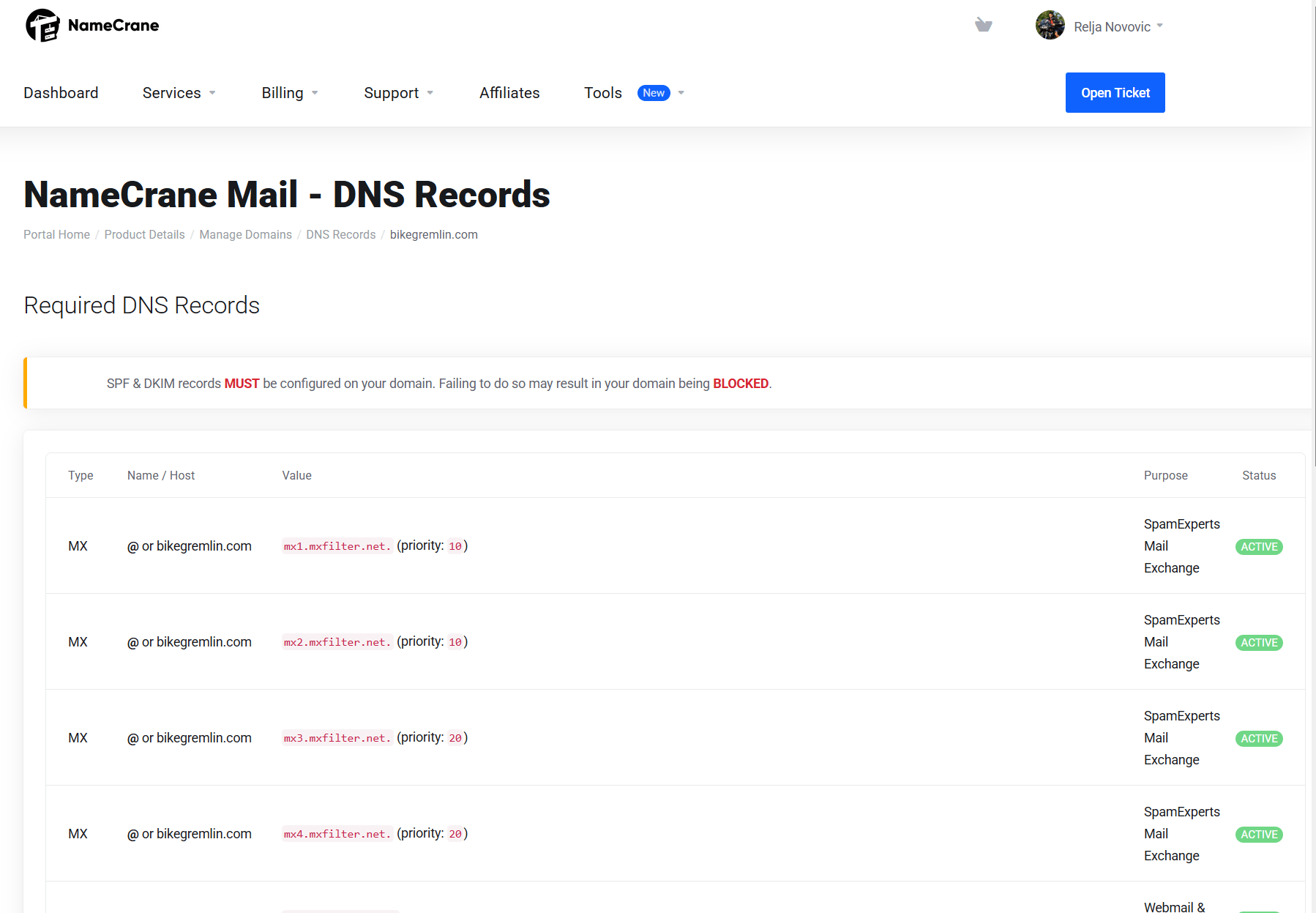Click the New badge beside Tools
Screen dimensions: 1316x913
click(x=654, y=93)
